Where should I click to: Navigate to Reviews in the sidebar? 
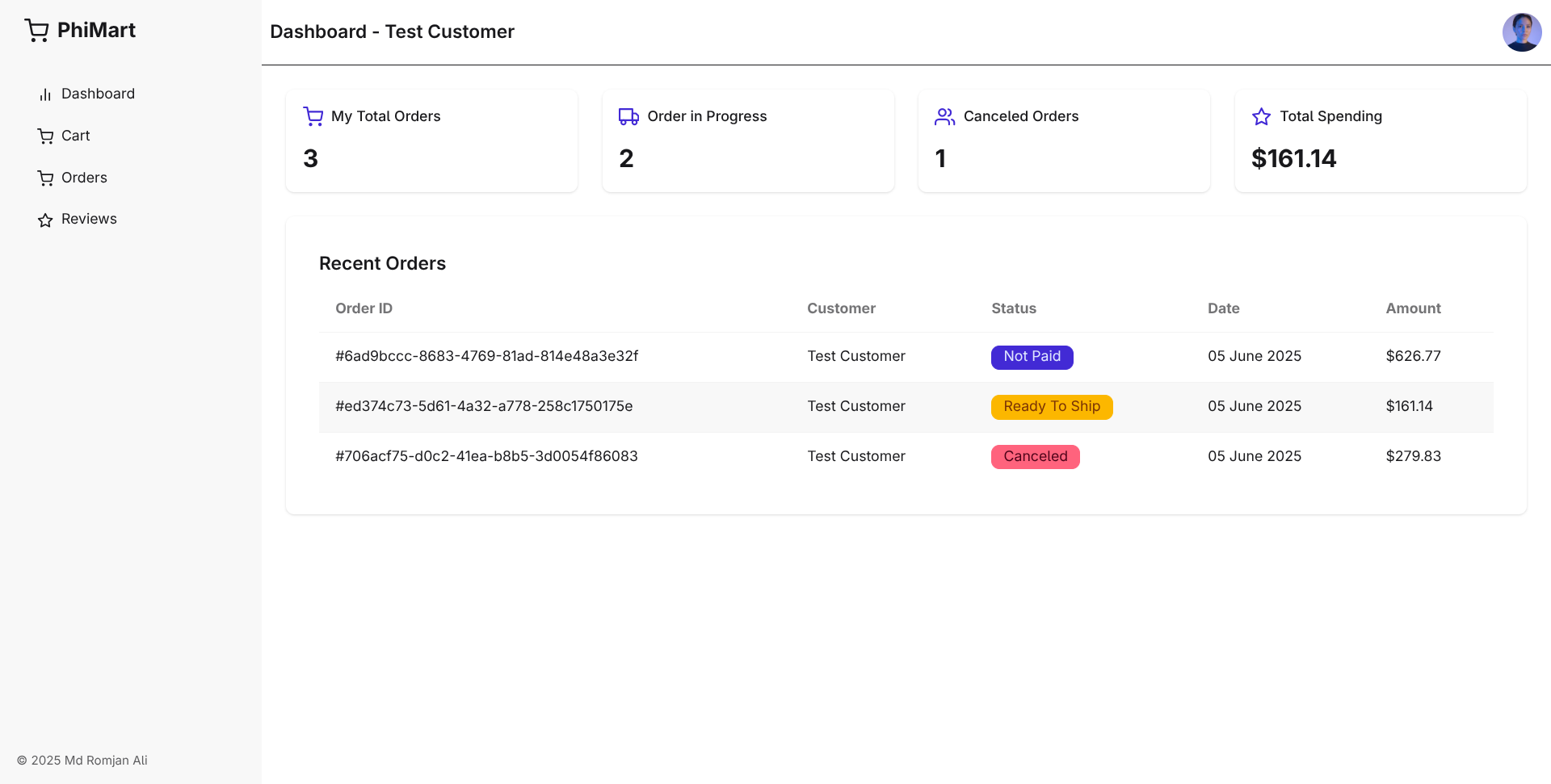click(89, 219)
